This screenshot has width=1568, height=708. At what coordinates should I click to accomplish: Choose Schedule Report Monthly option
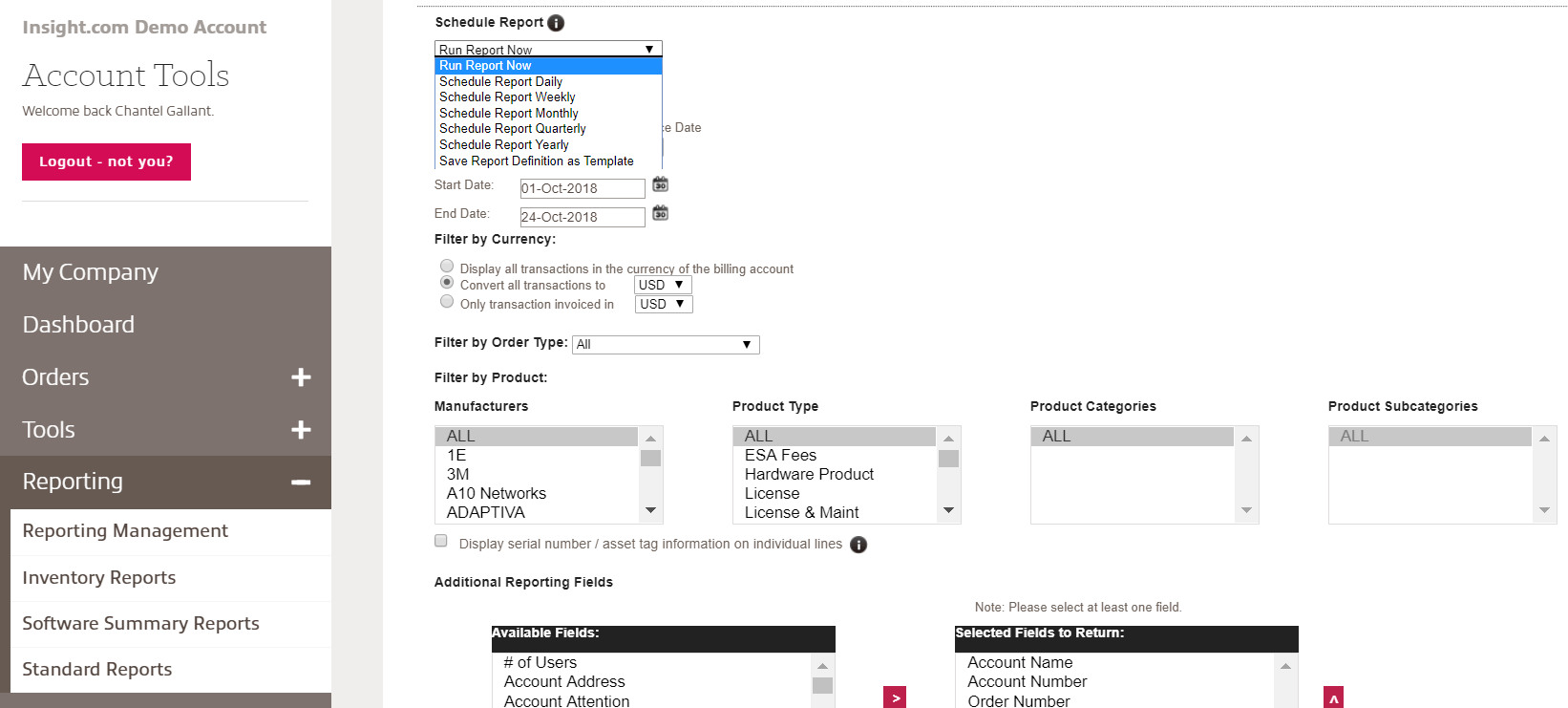pyautogui.click(x=509, y=113)
